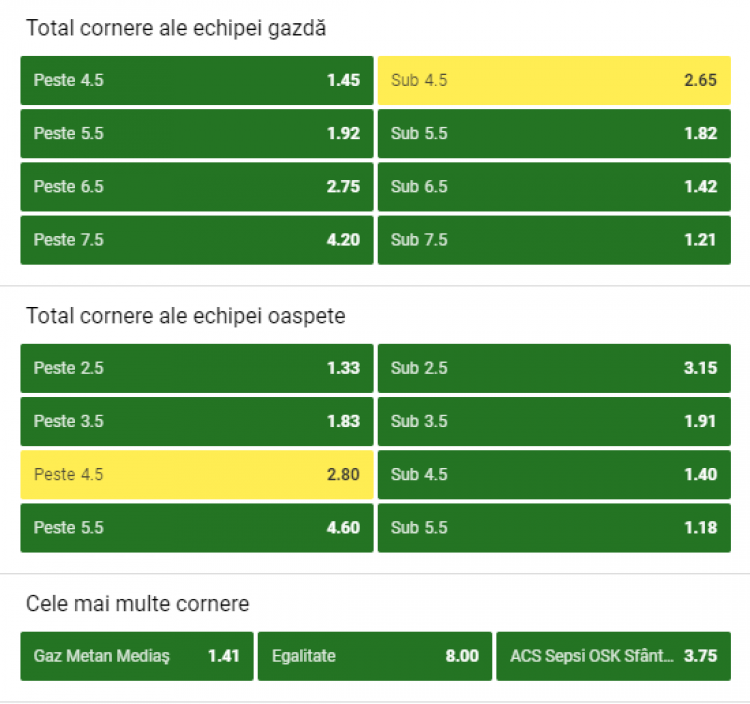Viewport: 750px width, 704px height.
Task: Bet on Gaz Metan Mediaș most corners
Action: [137, 656]
